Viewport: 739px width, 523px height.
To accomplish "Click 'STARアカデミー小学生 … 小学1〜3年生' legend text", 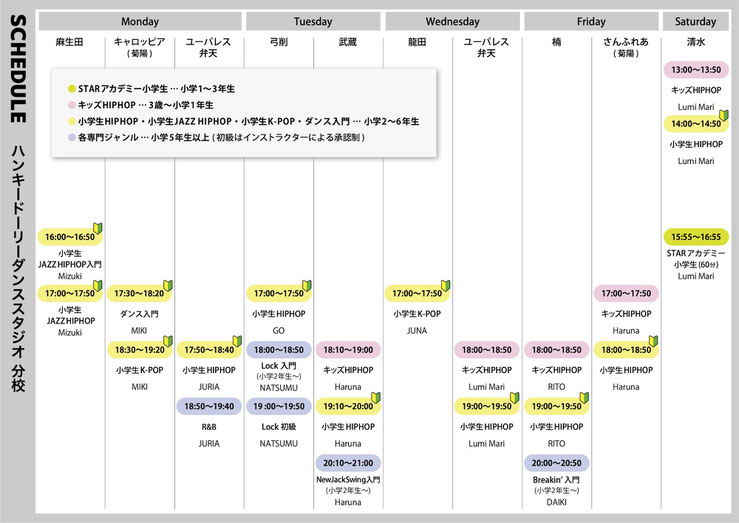I will tap(156, 89).
